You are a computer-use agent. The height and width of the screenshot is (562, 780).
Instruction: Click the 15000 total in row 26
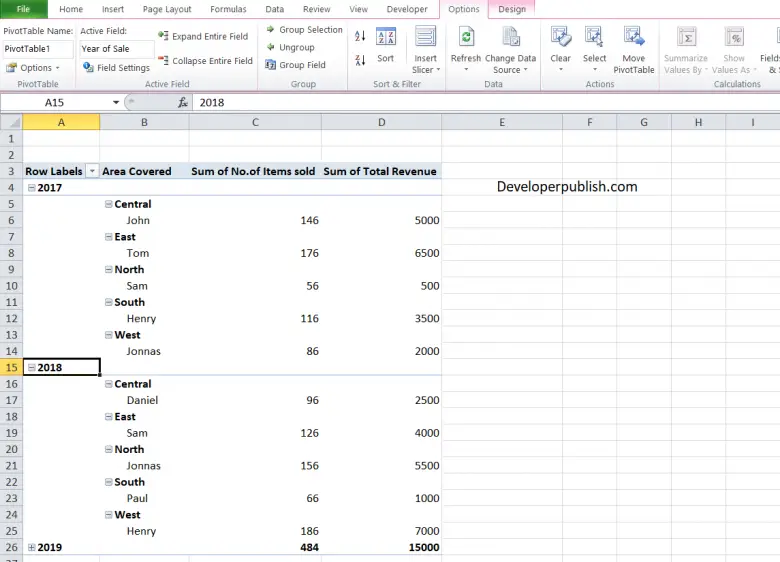(x=382, y=548)
